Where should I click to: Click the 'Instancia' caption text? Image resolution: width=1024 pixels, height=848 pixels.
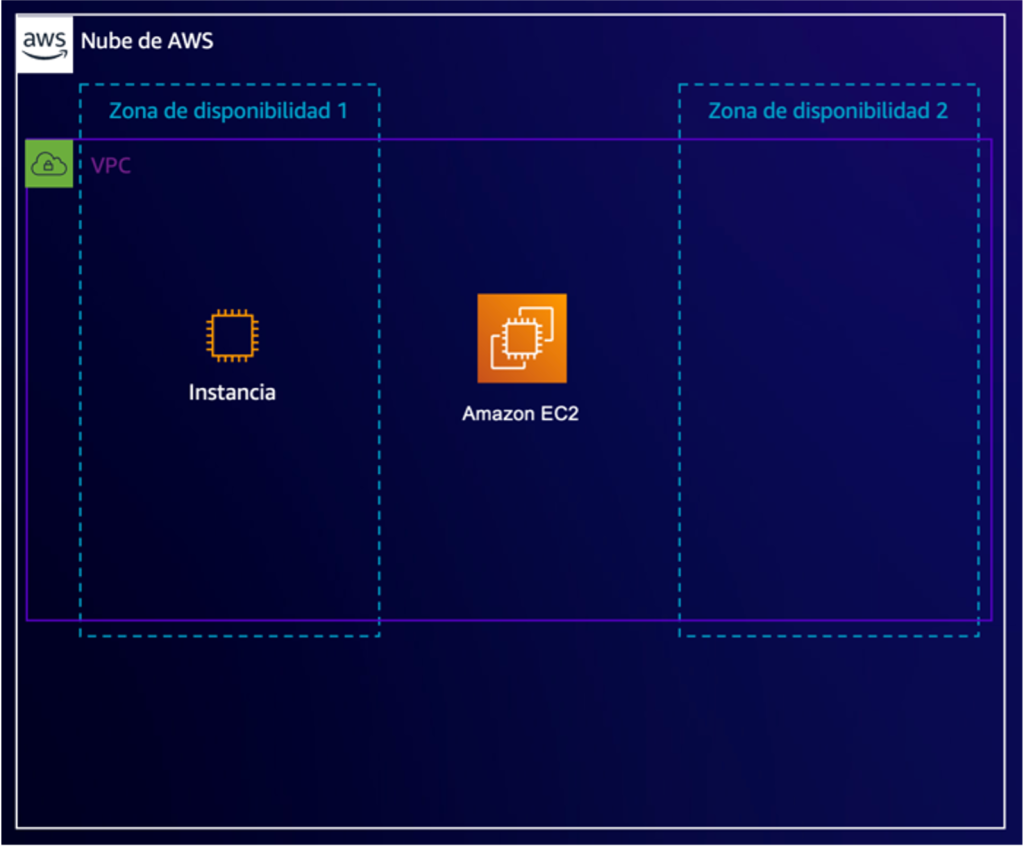(232, 392)
